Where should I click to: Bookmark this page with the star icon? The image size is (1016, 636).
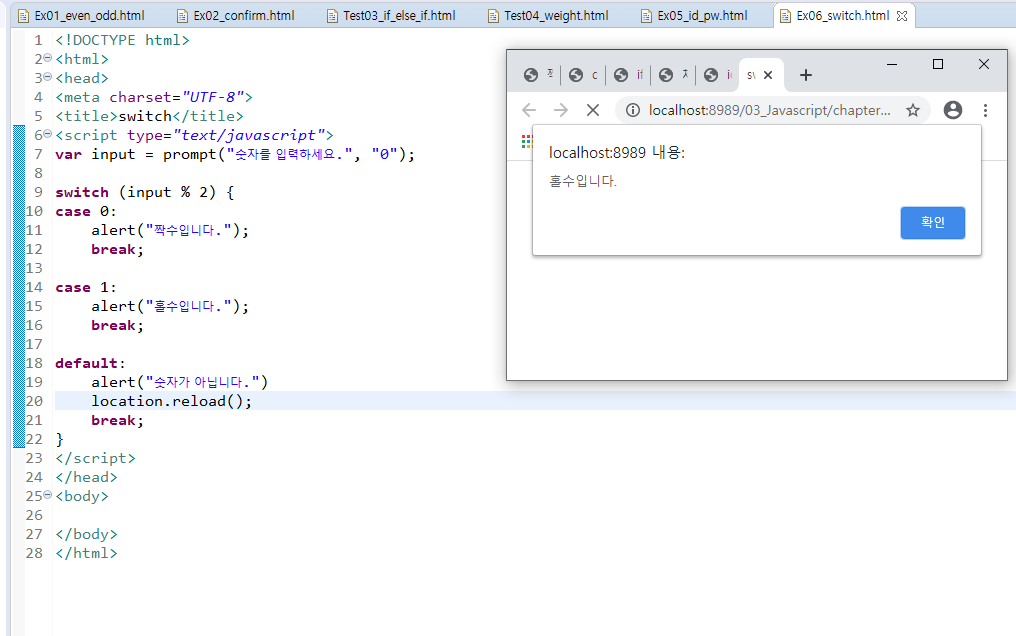pyautogui.click(x=913, y=110)
